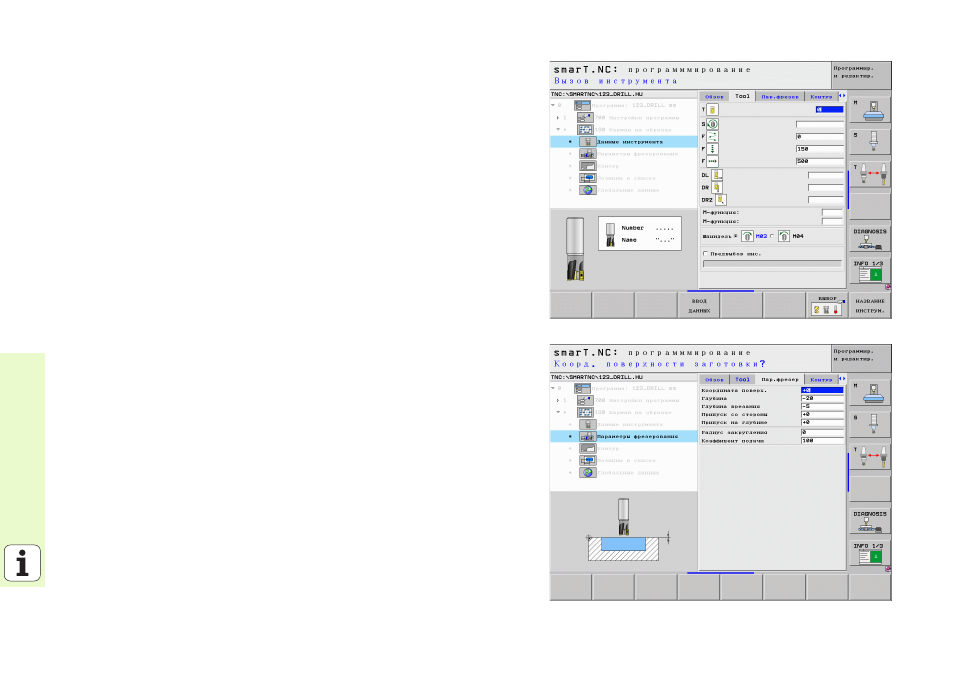Click S spindle key in tool call screen

click(870, 142)
